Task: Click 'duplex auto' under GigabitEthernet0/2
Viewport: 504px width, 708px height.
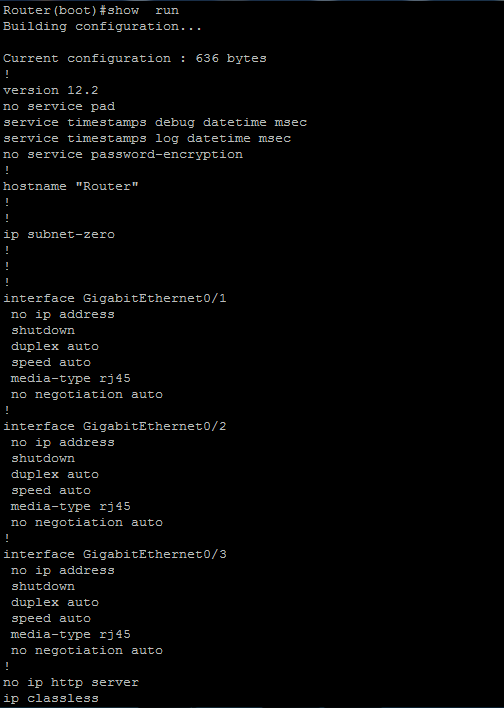Action: pyautogui.click(x=55, y=475)
